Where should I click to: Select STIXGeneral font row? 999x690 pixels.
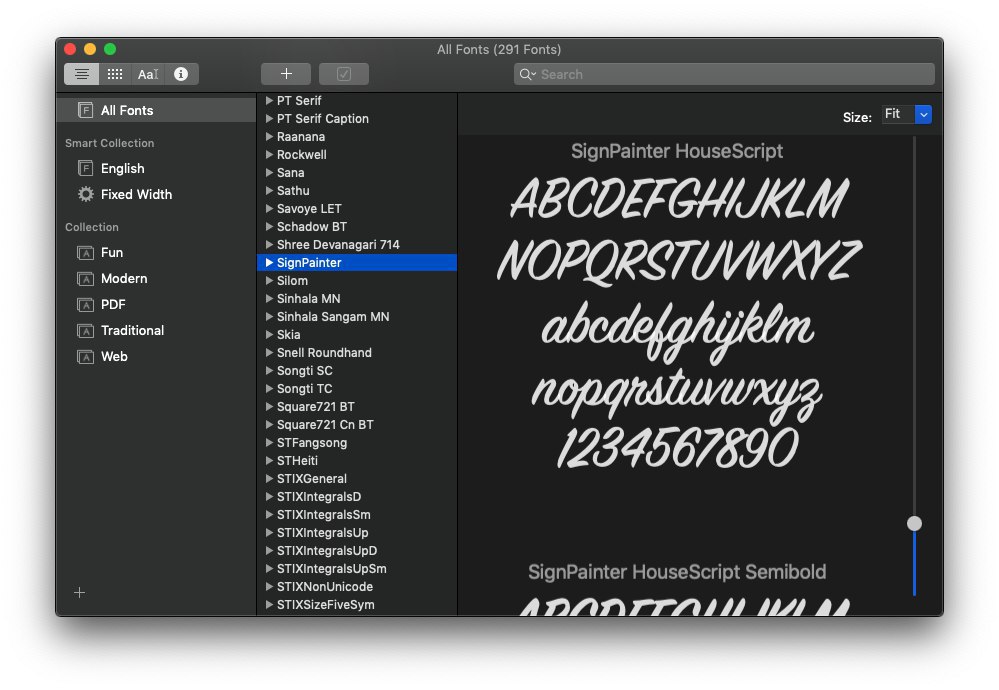click(357, 478)
